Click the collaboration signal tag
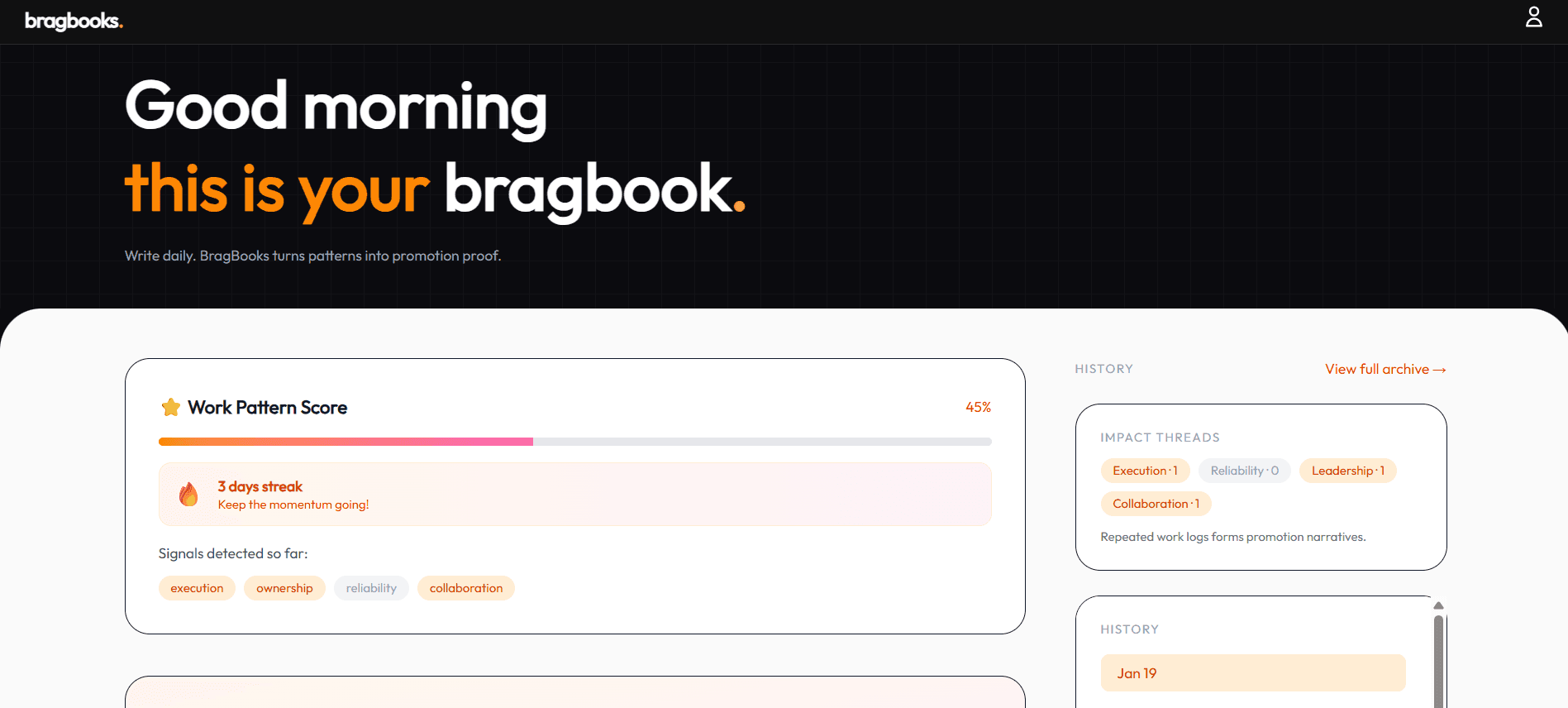This screenshot has width=1568, height=708. pyautogui.click(x=466, y=588)
